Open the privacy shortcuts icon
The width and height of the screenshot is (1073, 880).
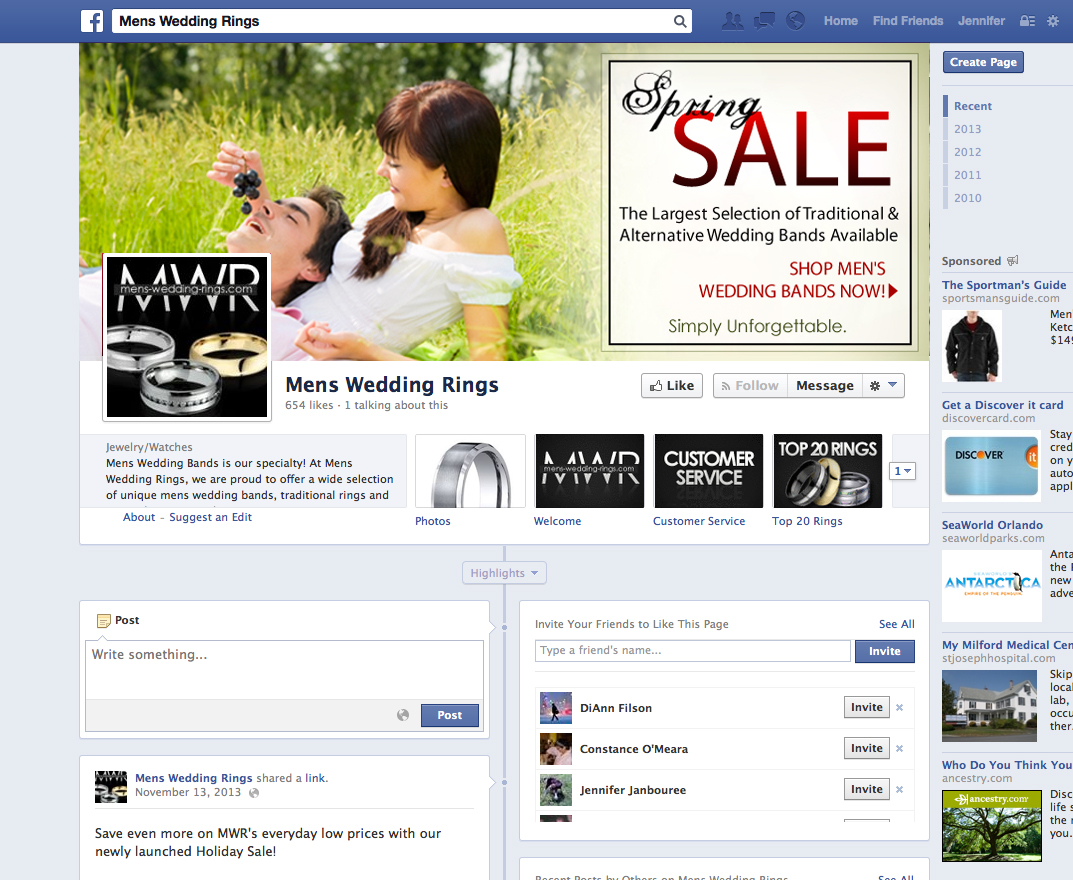(1027, 21)
